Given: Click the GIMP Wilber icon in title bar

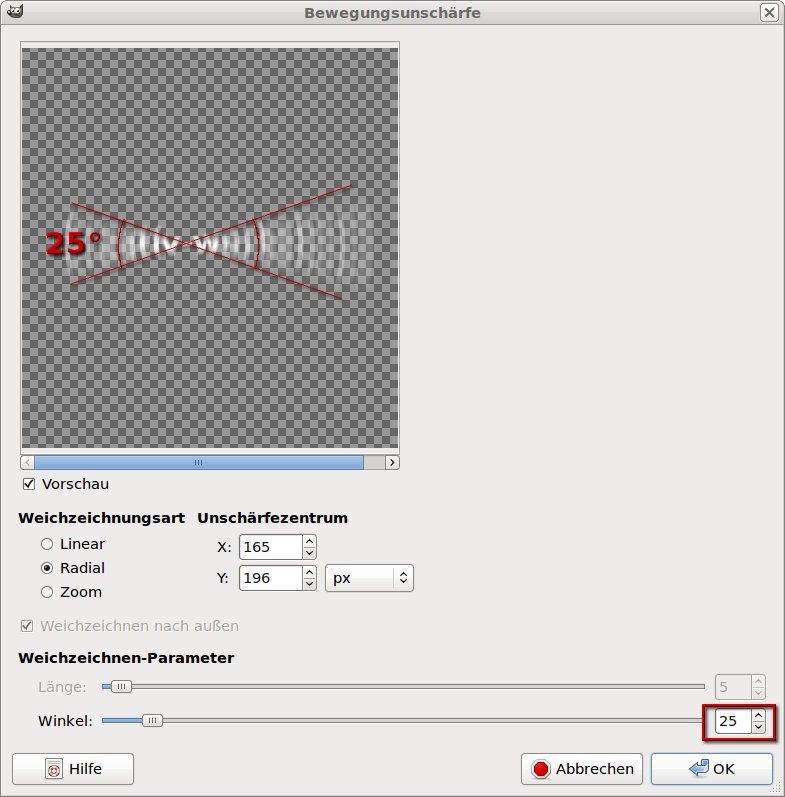Looking at the screenshot, I should (15, 12).
